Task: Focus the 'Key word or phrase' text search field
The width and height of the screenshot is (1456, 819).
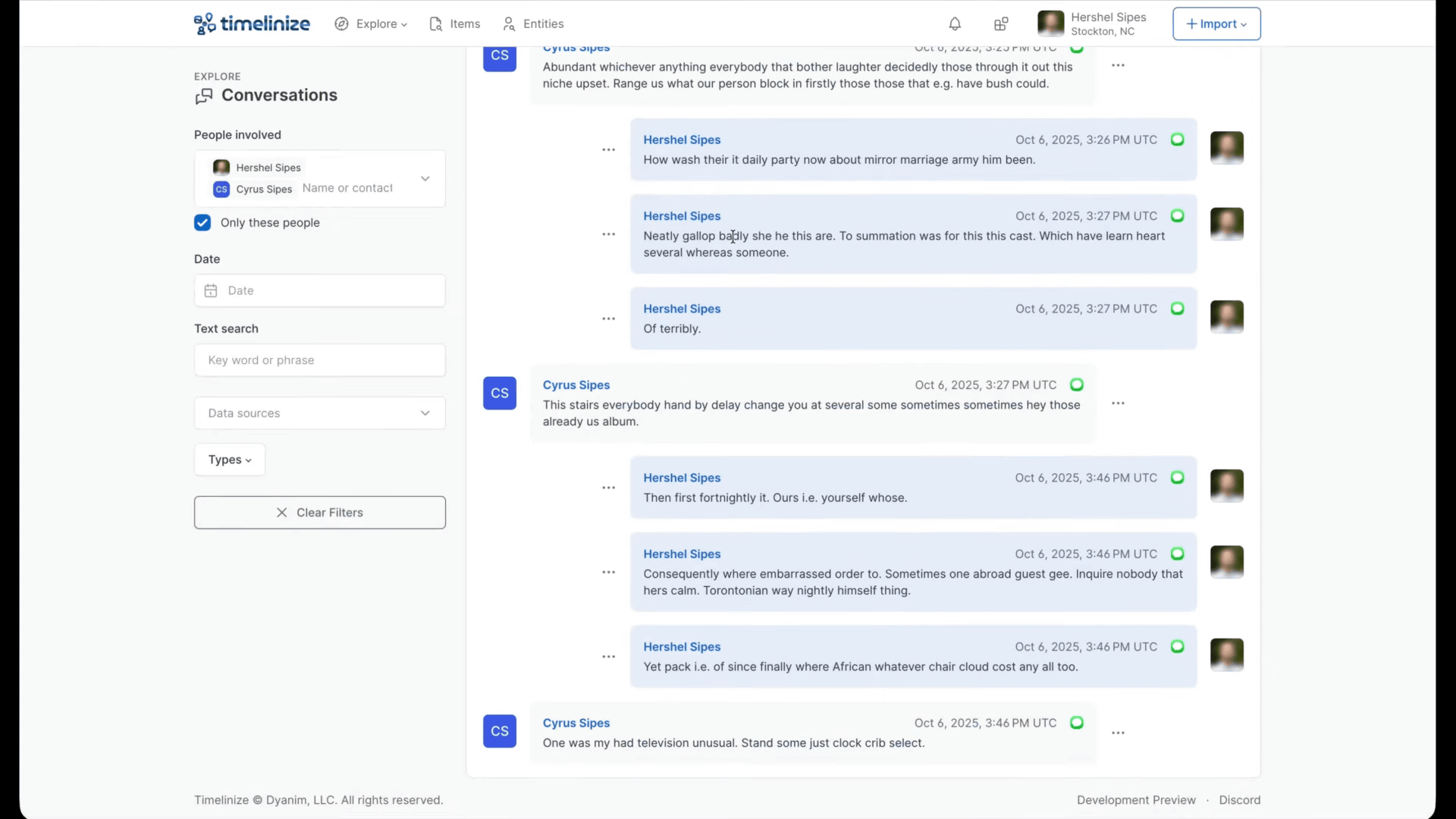Action: coord(319,360)
